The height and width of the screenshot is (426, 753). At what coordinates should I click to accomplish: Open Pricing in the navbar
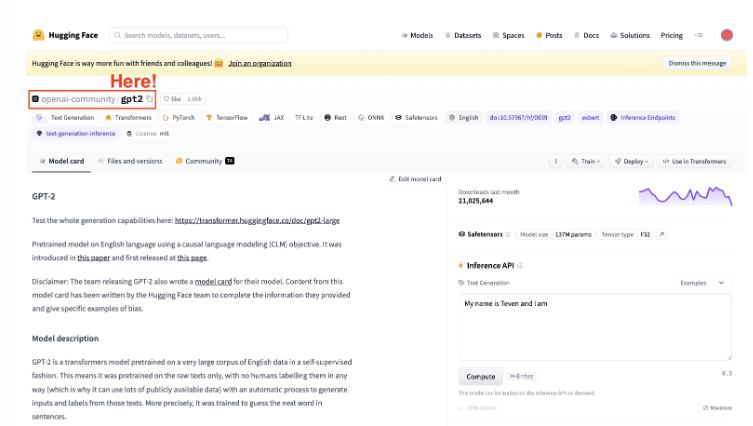click(671, 35)
